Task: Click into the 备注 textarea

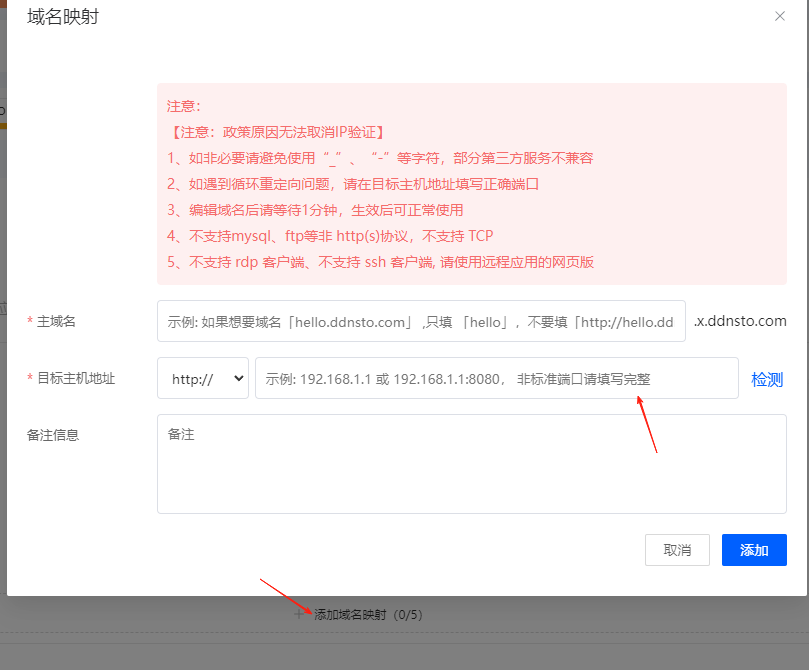Action: (471, 464)
